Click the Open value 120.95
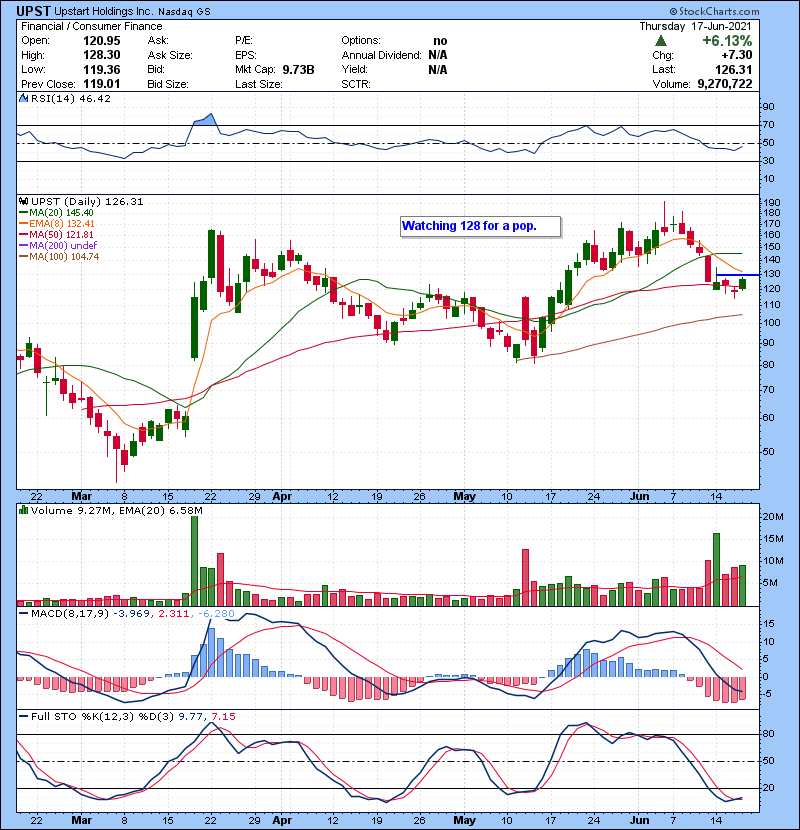Screen dimensions: 800x830 coord(102,41)
